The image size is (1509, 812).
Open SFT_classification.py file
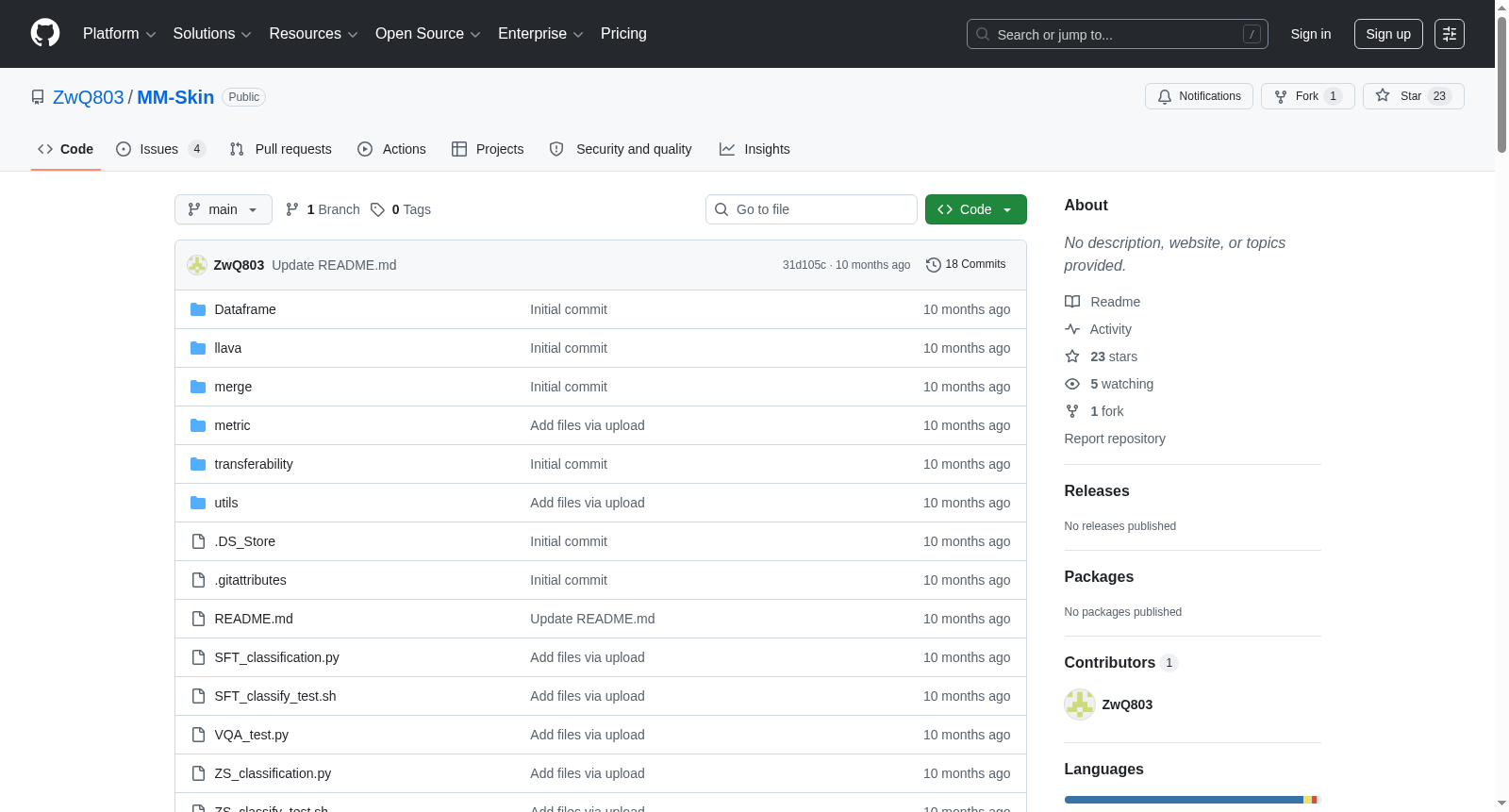[277, 657]
